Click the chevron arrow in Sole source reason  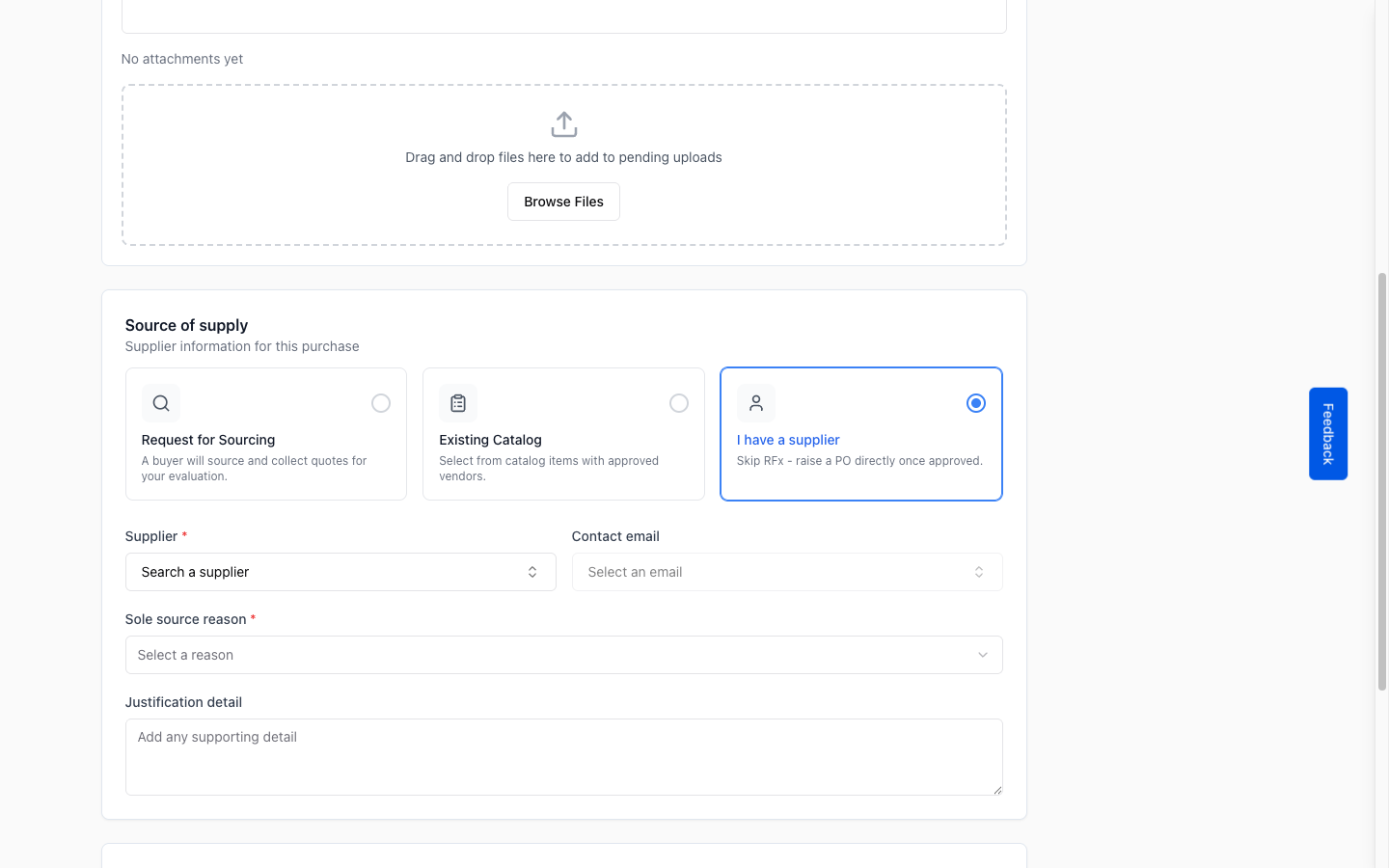tap(983, 655)
